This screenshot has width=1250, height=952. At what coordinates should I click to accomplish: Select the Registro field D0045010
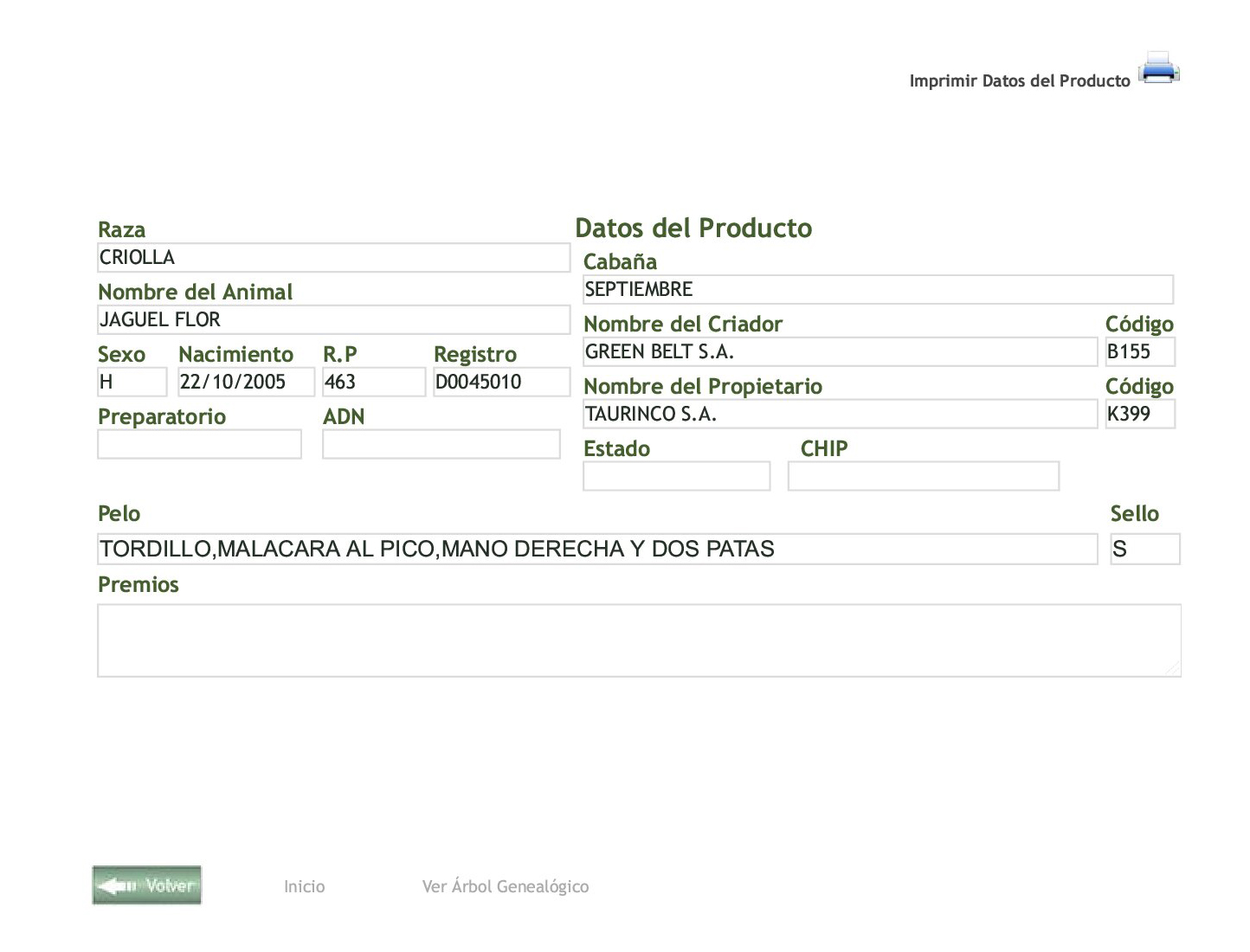pos(501,382)
